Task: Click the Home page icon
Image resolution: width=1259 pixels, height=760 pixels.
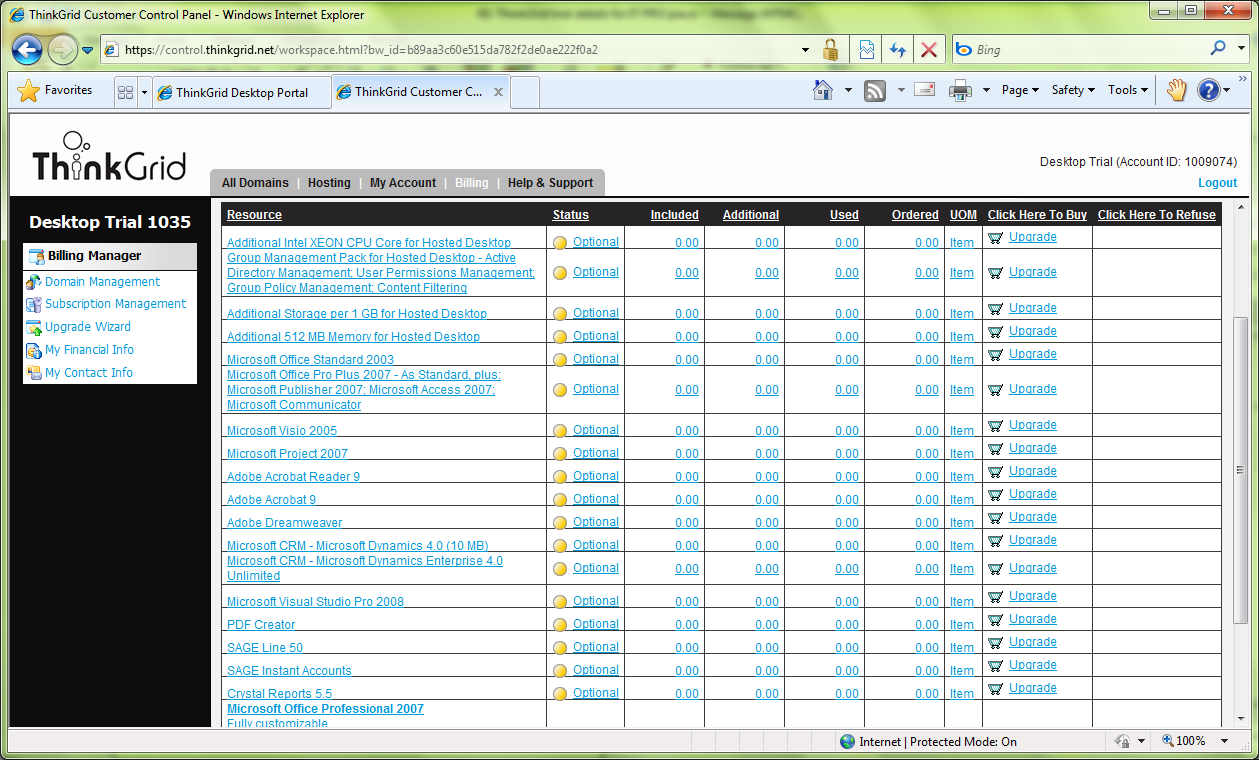Action: pos(823,90)
